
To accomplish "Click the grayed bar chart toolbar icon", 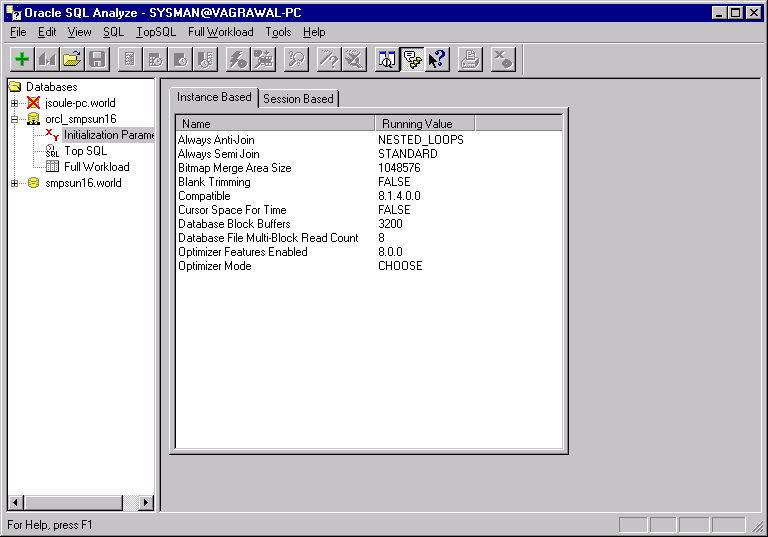I will tap(48, 59).
